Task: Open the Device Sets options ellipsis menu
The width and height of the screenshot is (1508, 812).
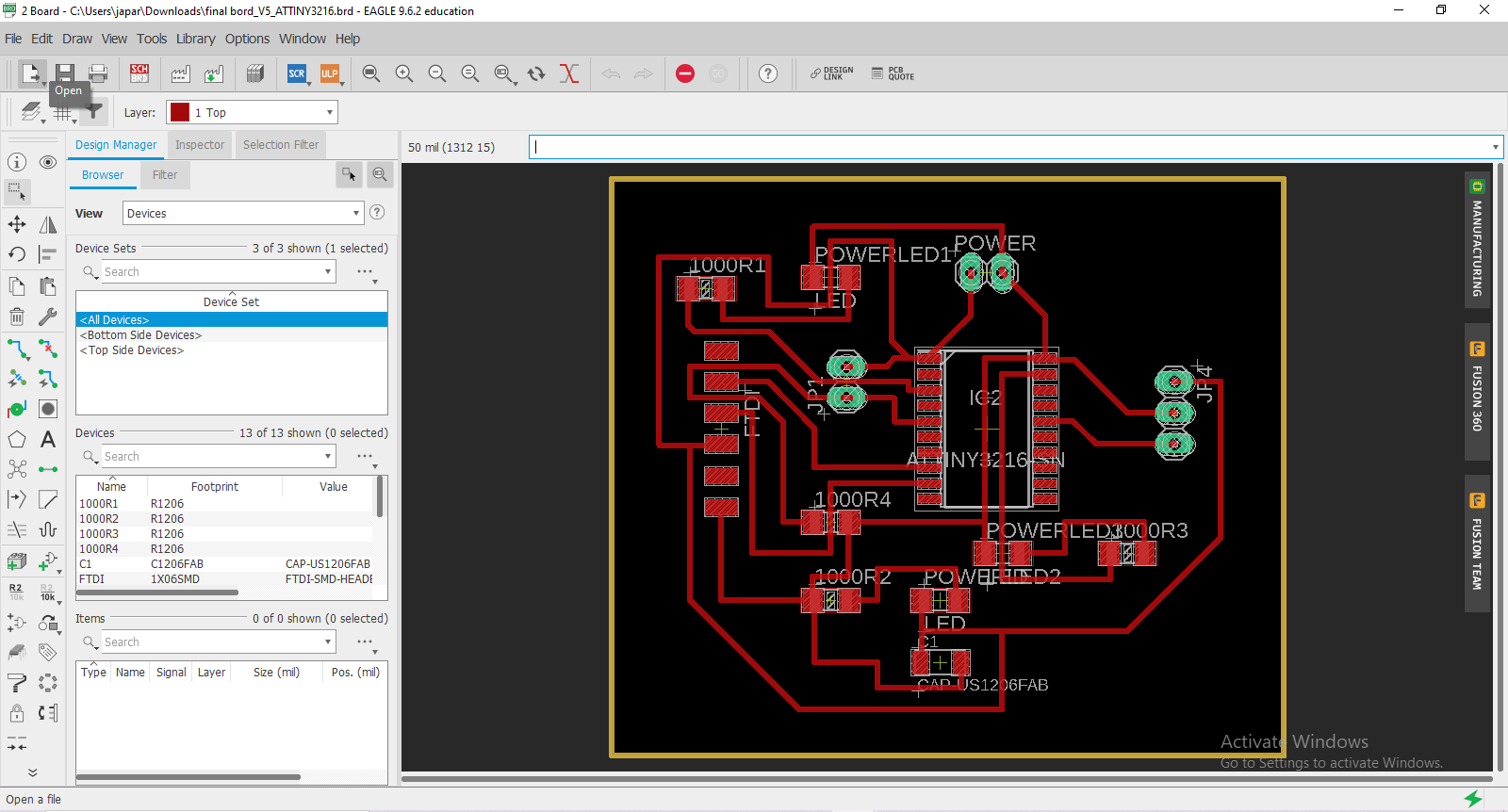Action: point(366,272)
